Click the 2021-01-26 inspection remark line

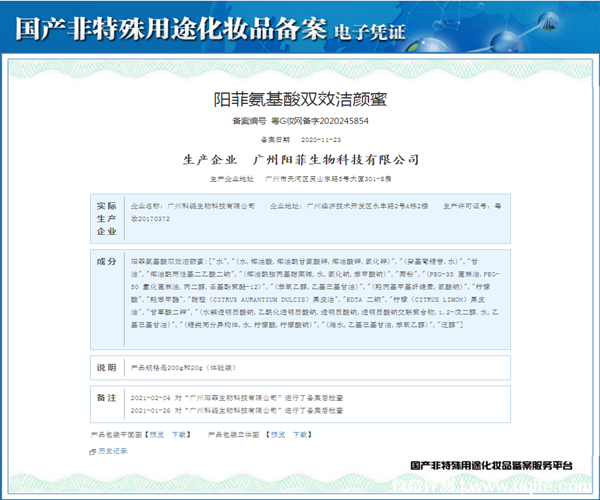pyautogui.click(x=237, y=411)
